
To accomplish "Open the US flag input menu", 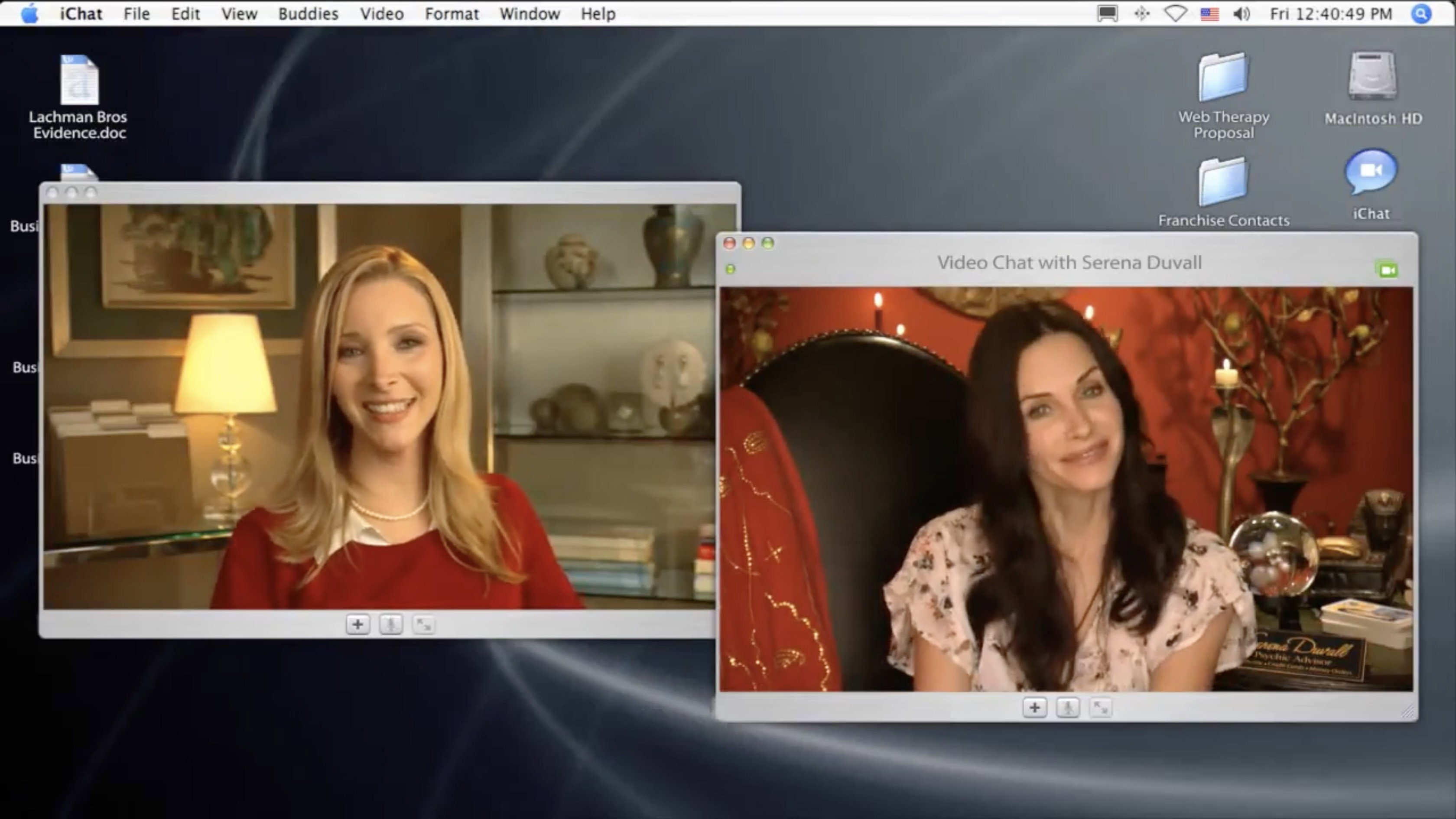I will [x=1209, y=13].
